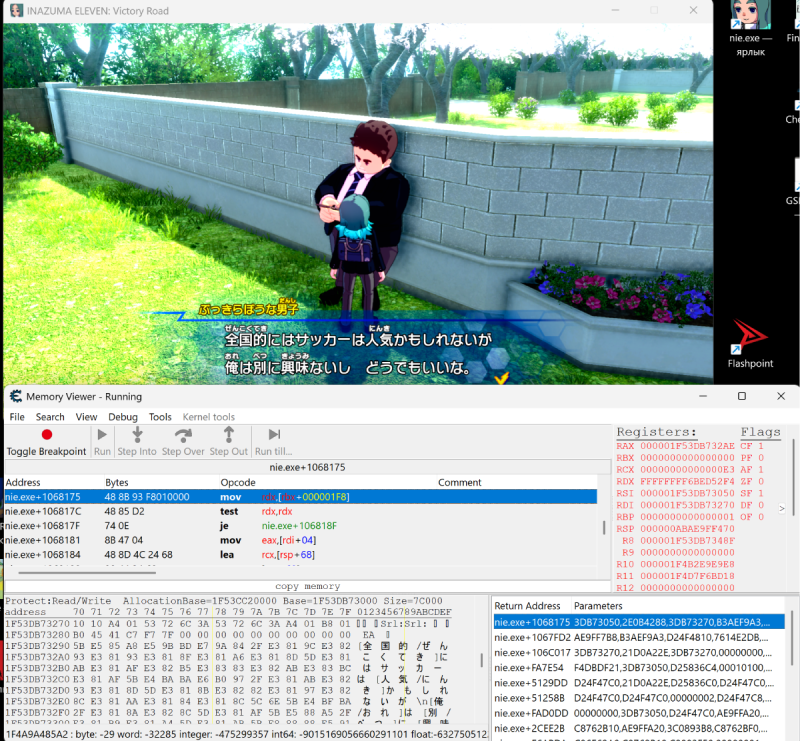Click the RCX register value
Screen dimensions: 800x741
[x=687, y=470]
